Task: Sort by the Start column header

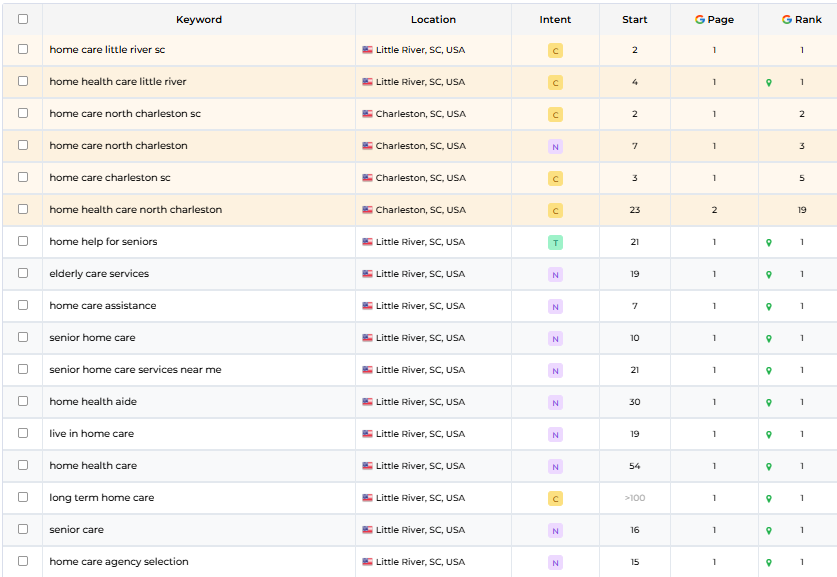Action: click(x=635, y=20)
